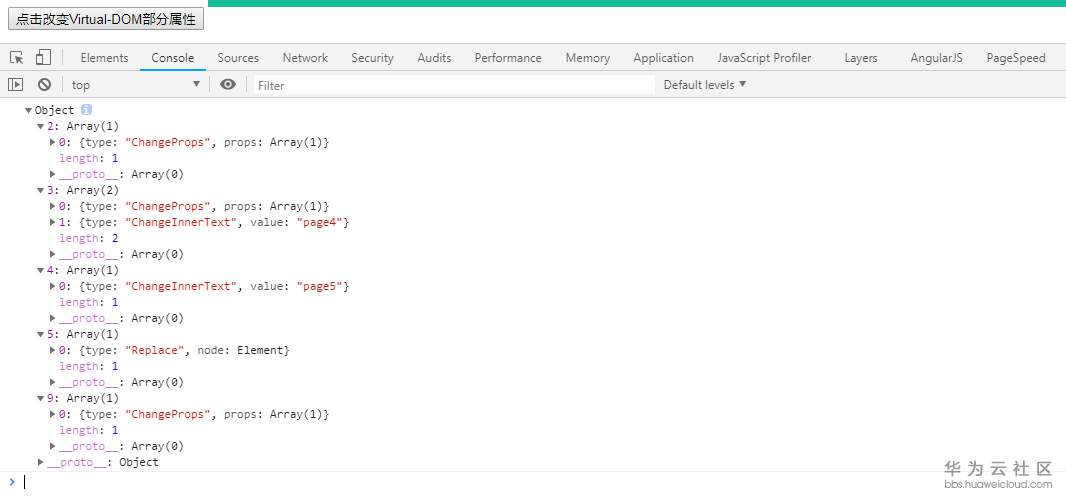This screenshot has height=499, width=1066.
Task: Click the eye icon for live expressions
Action: [x=228, y=85]
